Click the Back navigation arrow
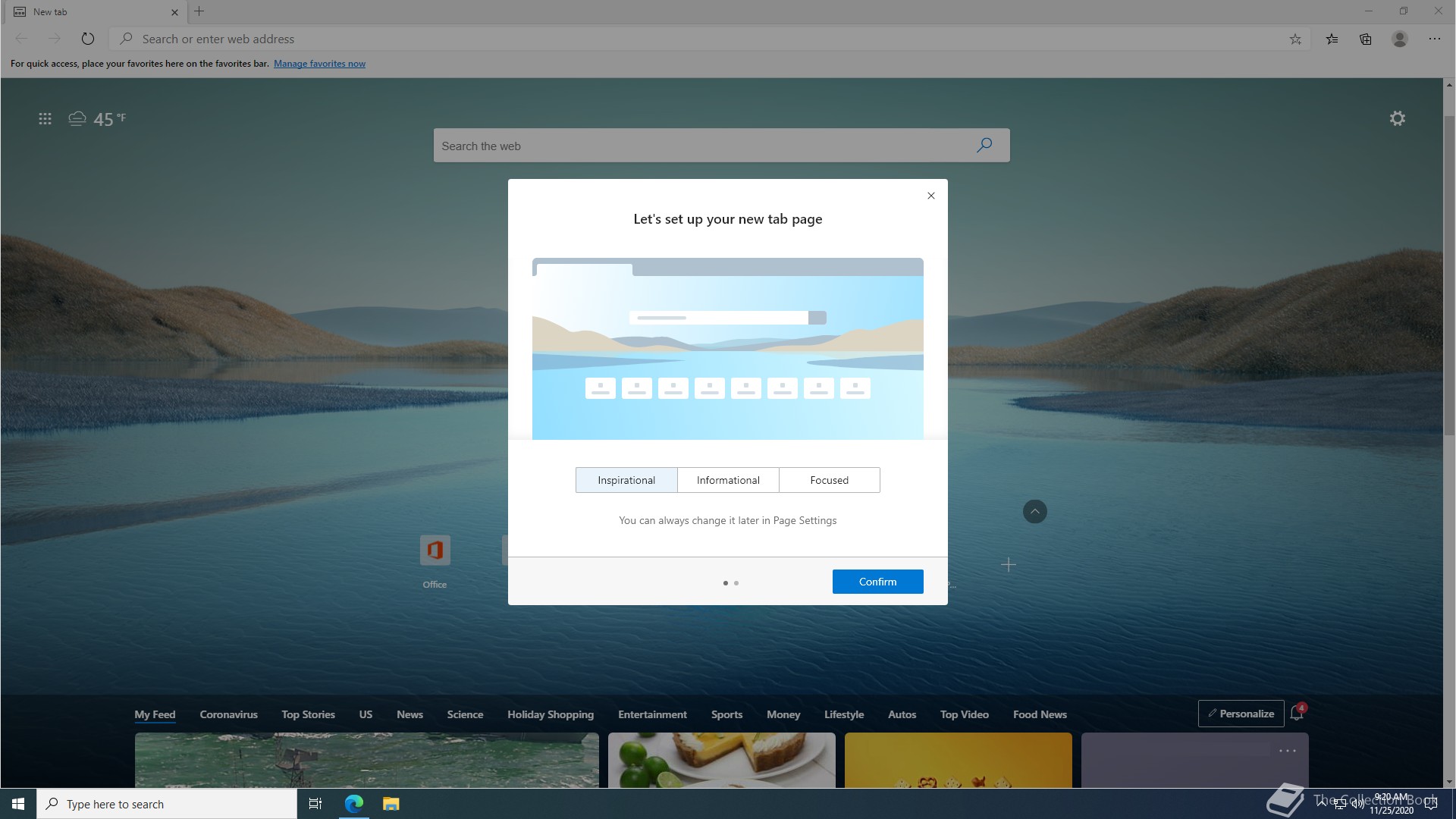This screenshot has height=819, width=1456. pos(21,39)
